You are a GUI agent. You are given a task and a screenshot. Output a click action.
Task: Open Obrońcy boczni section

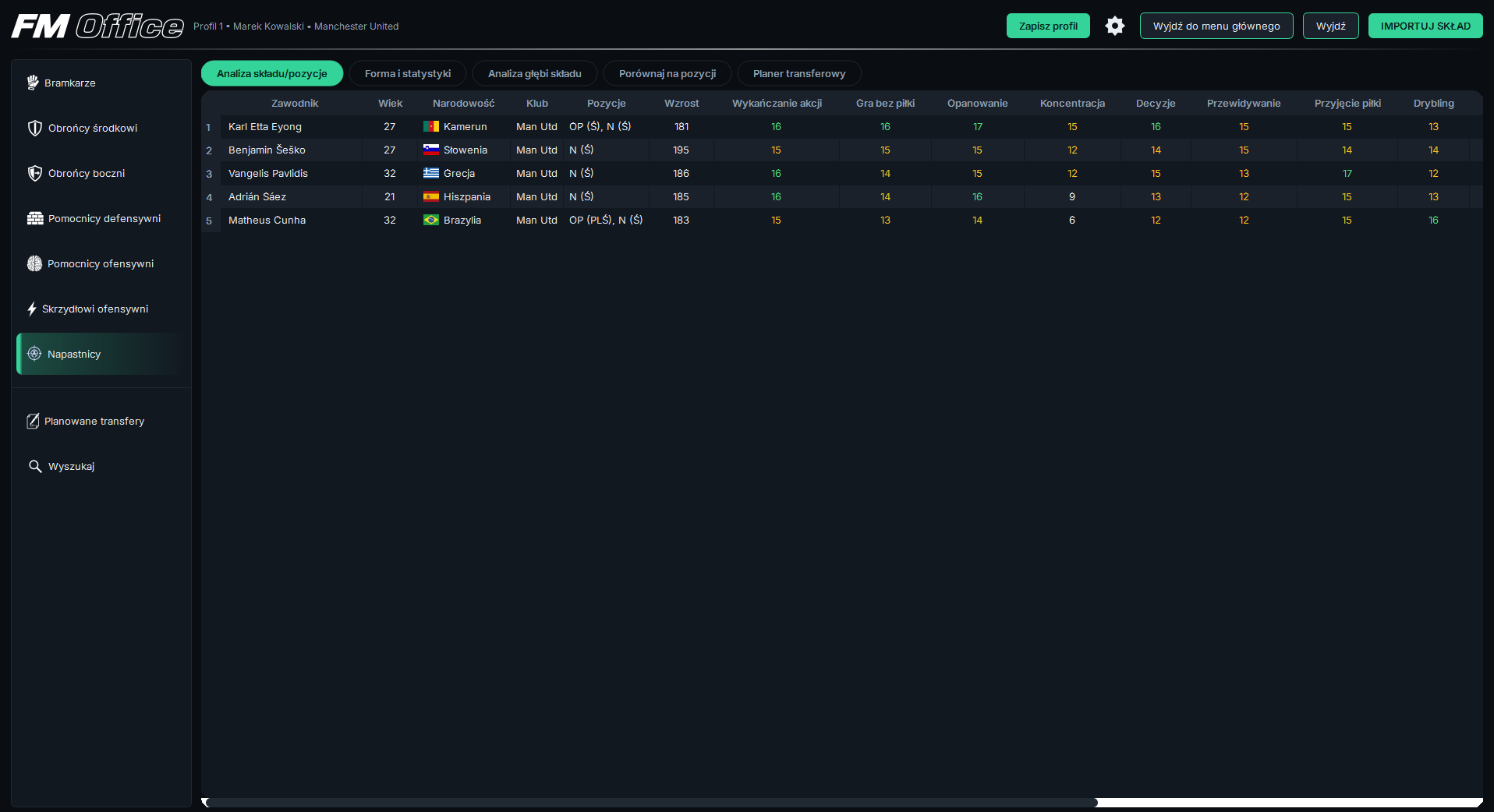pyautogui.click(x=101, y=173)
